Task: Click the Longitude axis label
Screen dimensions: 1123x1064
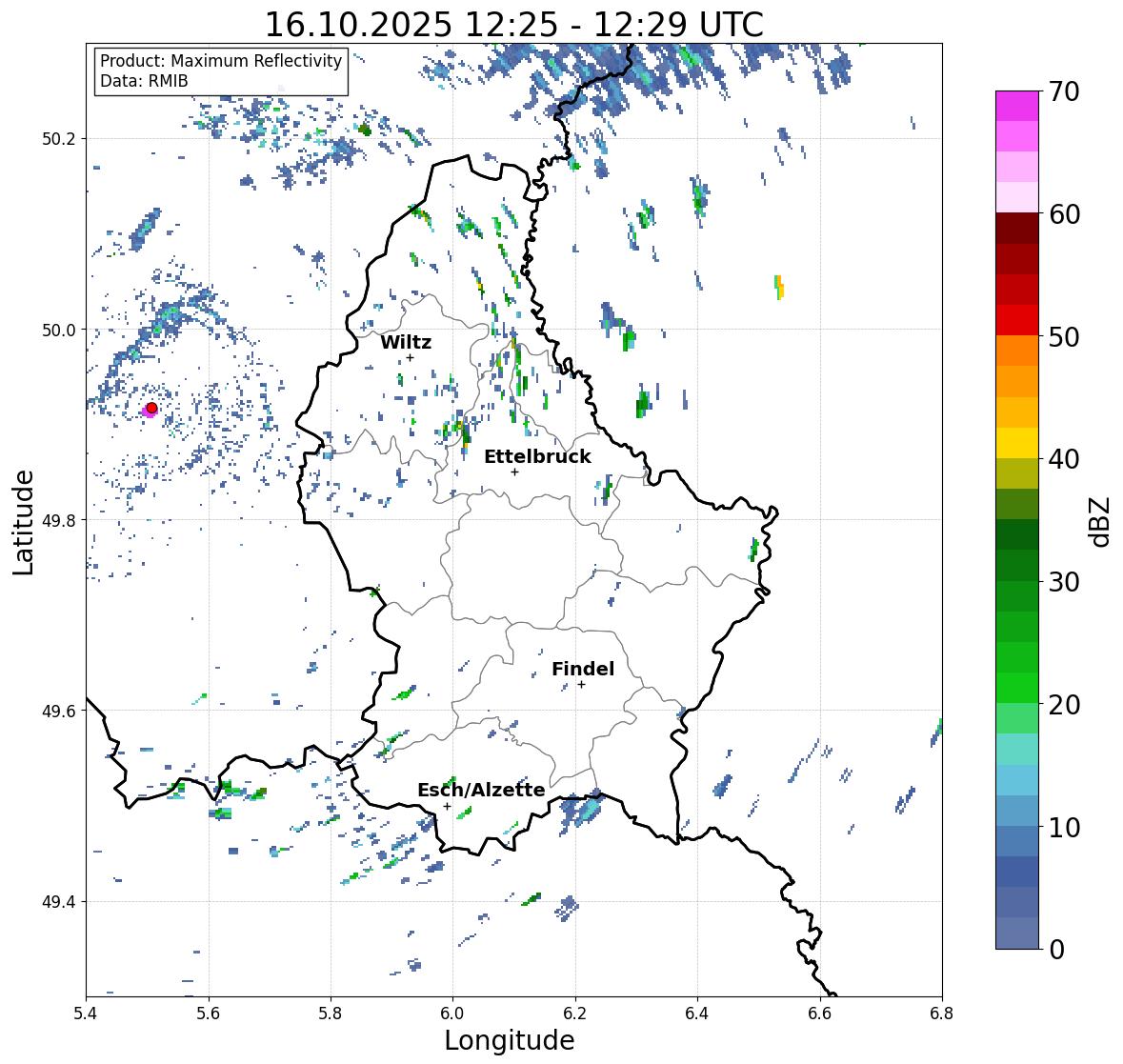Action: (510, 1040)
